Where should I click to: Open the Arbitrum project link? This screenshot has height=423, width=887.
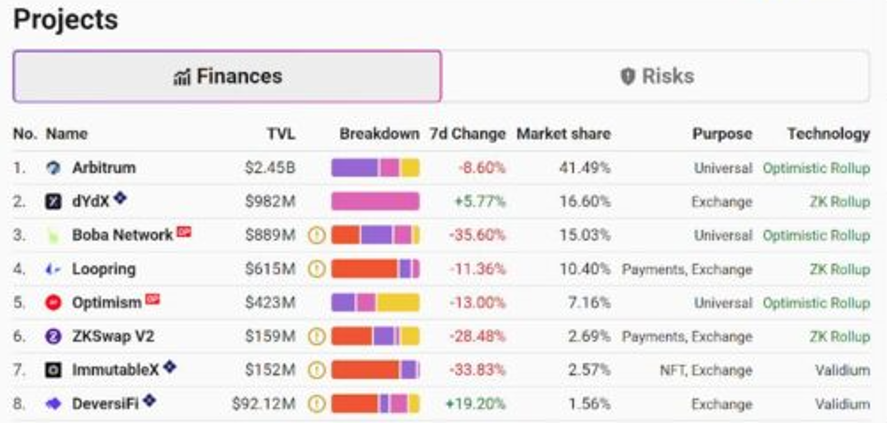point(103,168)
